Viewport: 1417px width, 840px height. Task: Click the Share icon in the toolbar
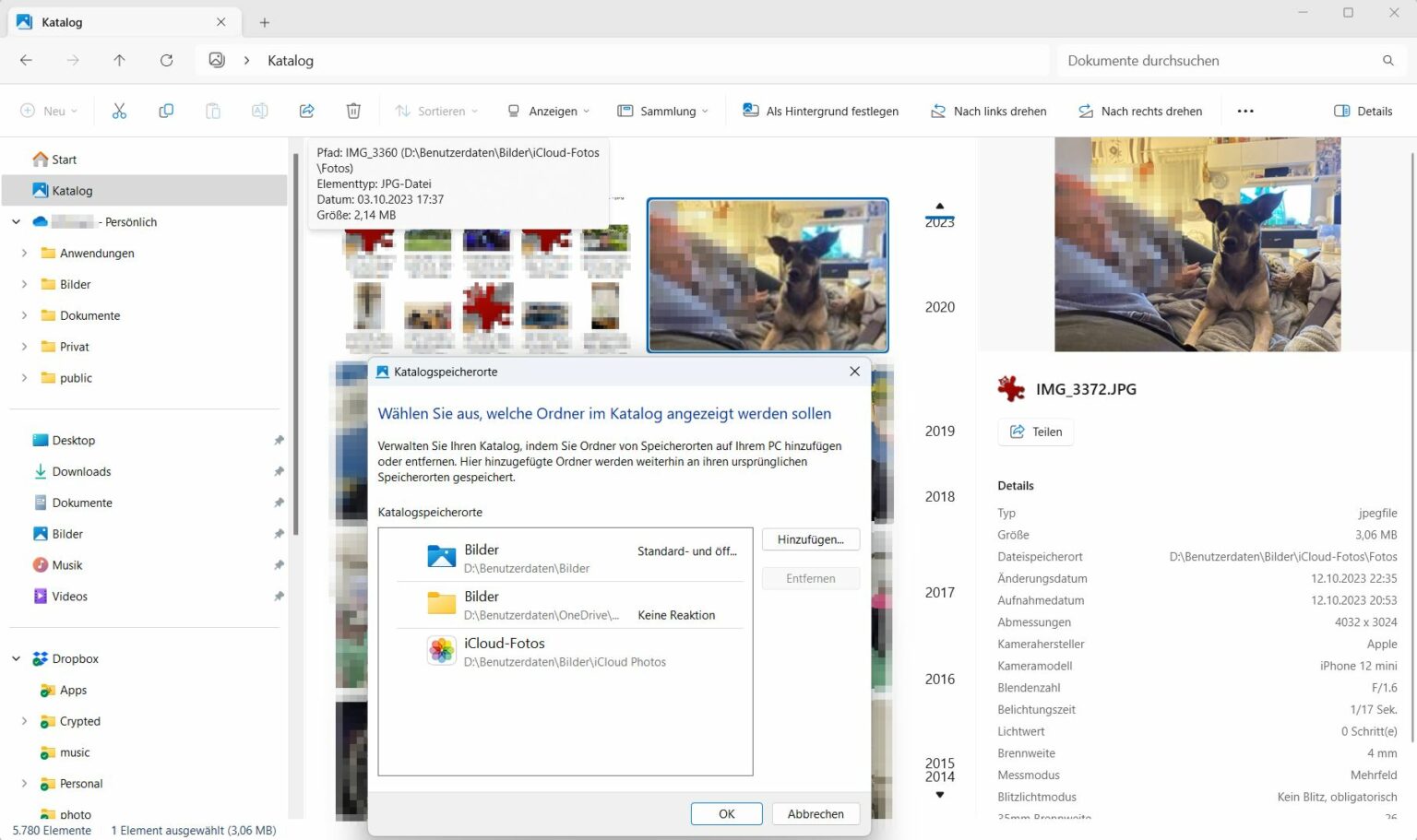[306, 110]
